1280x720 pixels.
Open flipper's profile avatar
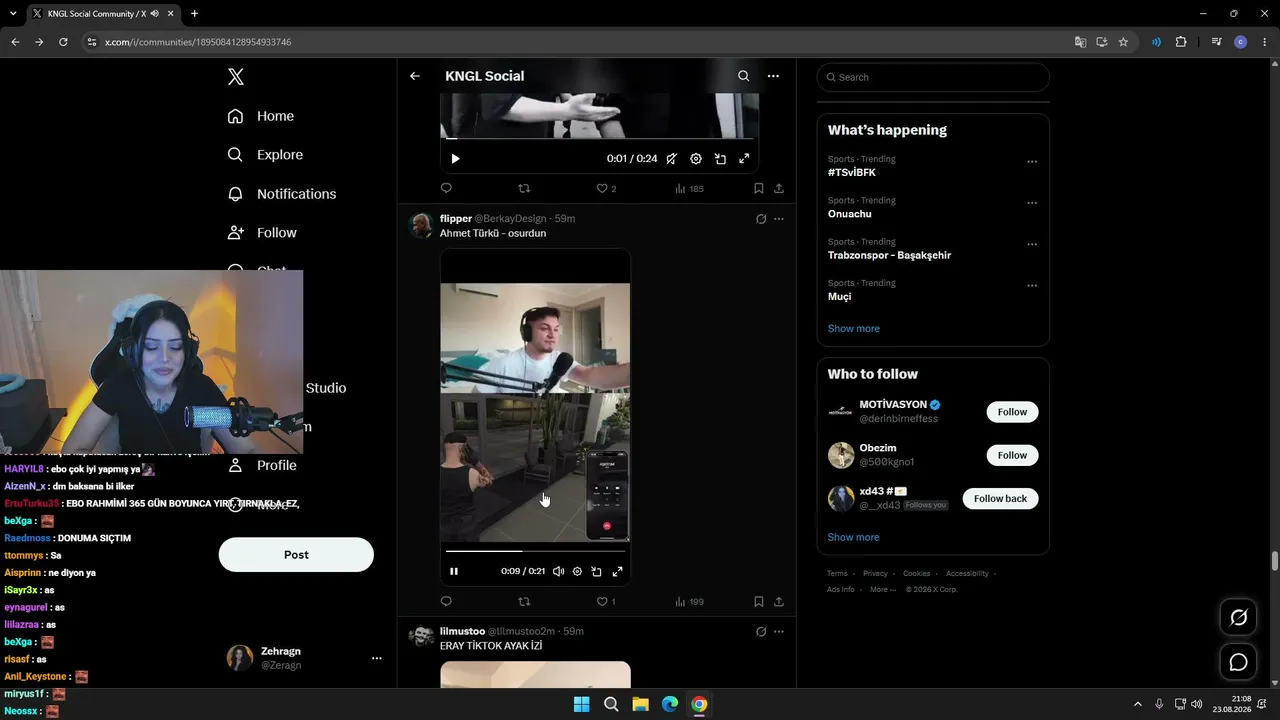coord(422,225)
